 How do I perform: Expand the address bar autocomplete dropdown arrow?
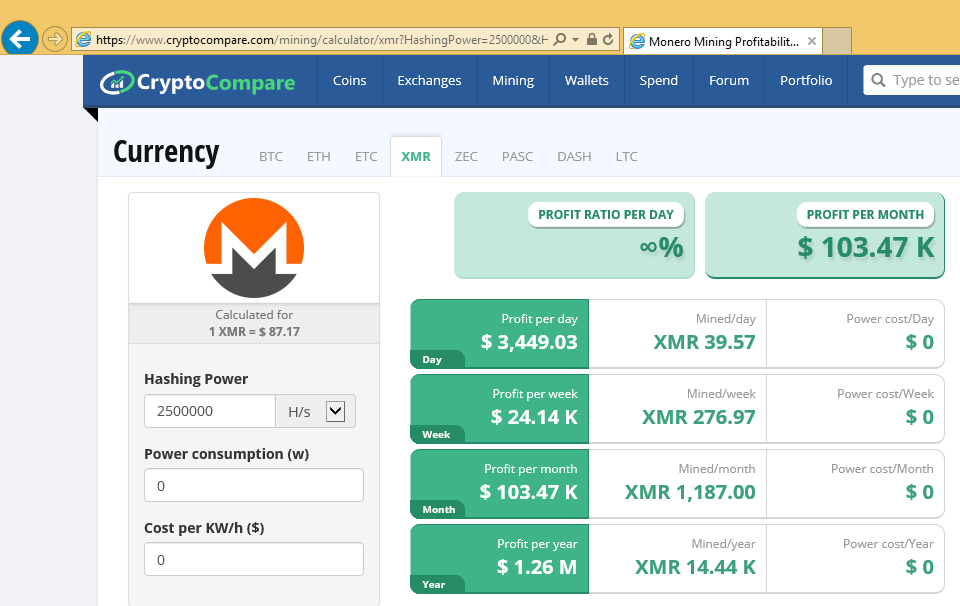(576, 40)
